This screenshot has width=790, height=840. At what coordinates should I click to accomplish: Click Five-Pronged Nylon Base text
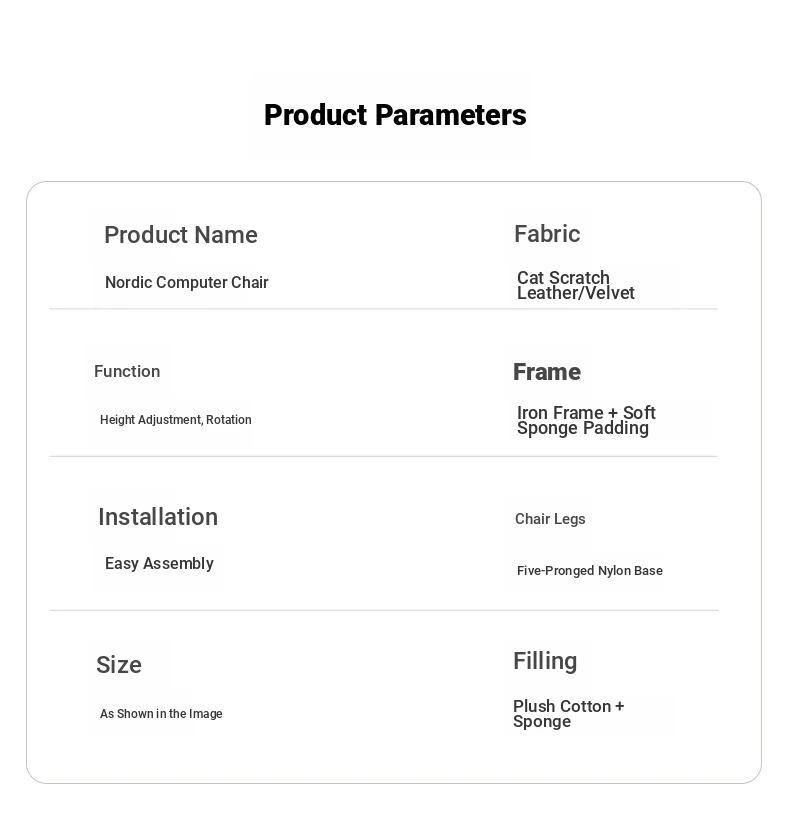[590, 571]
